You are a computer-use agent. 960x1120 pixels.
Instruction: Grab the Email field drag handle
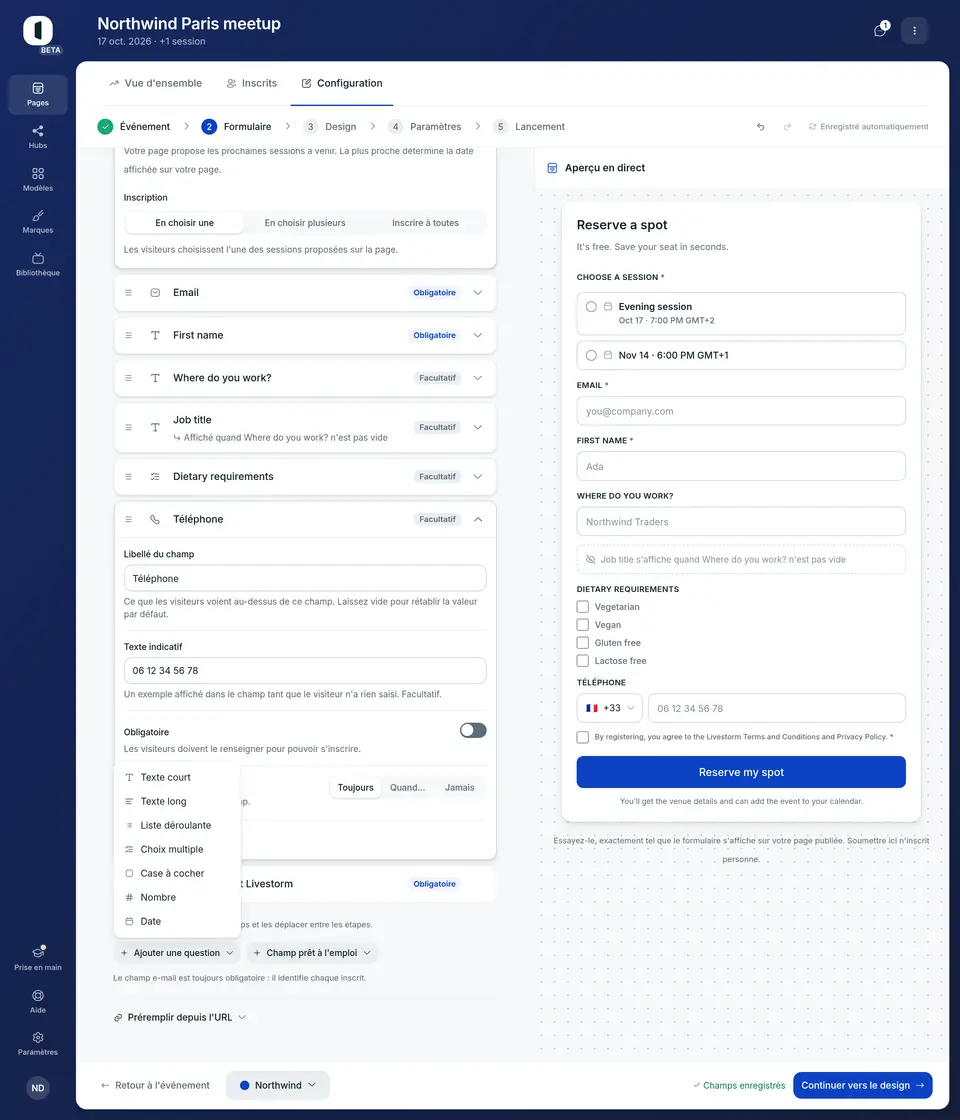(x=129, y=293)
